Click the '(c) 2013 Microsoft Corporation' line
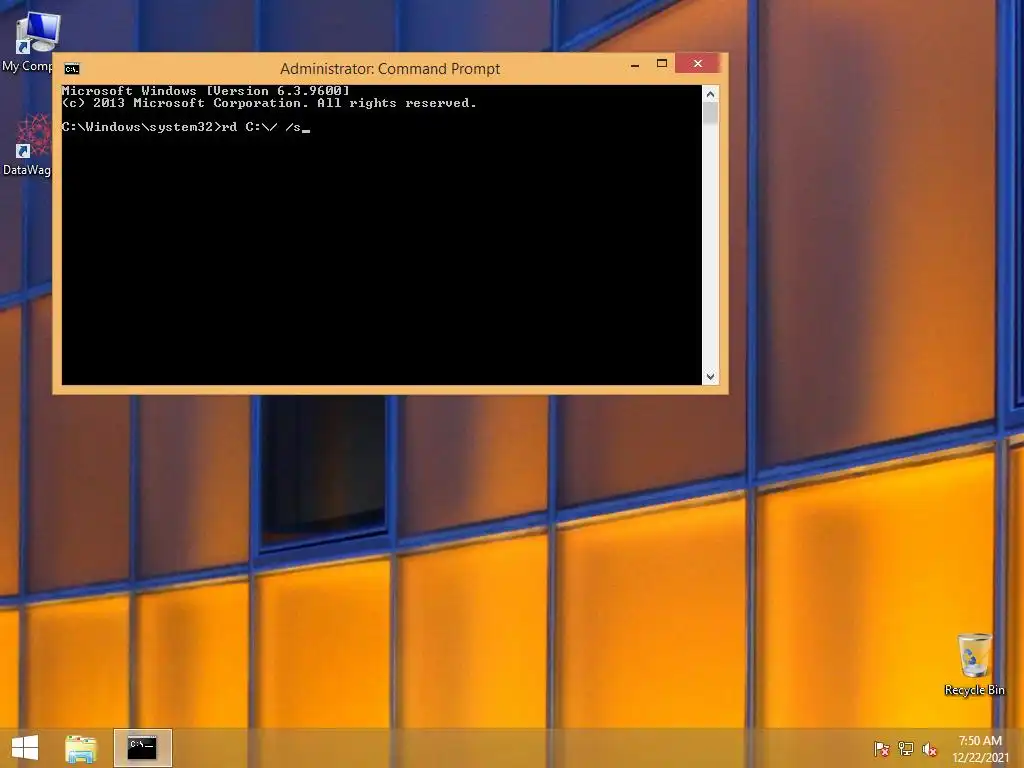 (269, 103)
